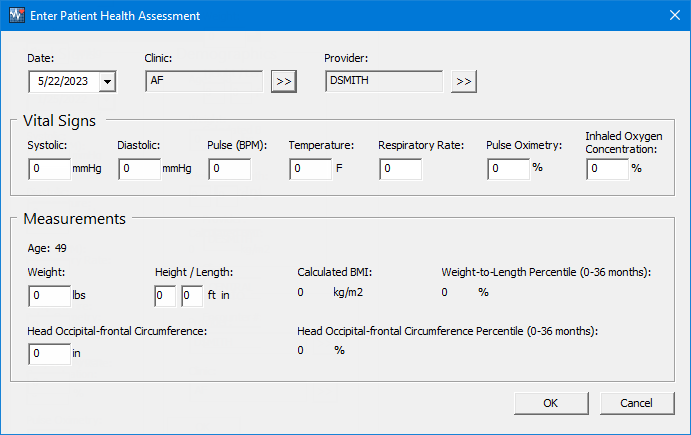Click the app icon in title bar
691x435 pixels.
pos(17,15)
